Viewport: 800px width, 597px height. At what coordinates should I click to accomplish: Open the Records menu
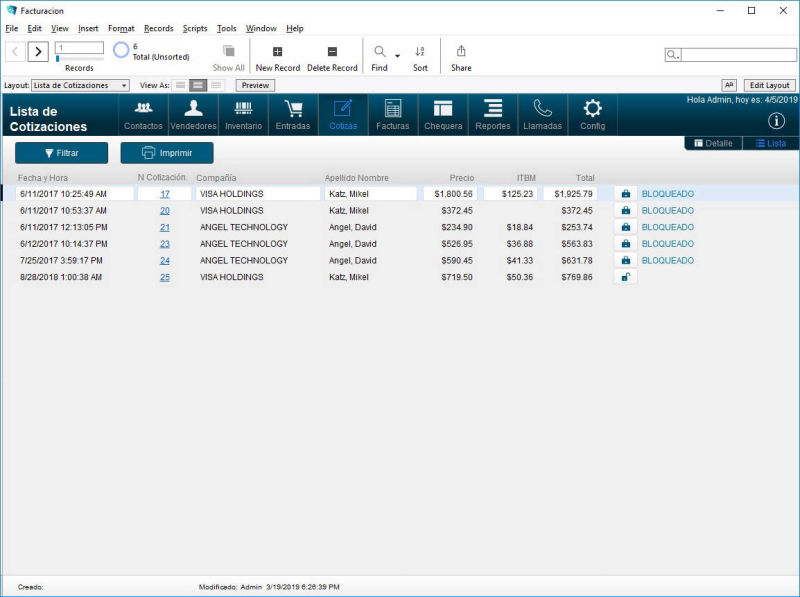[159, 29]
